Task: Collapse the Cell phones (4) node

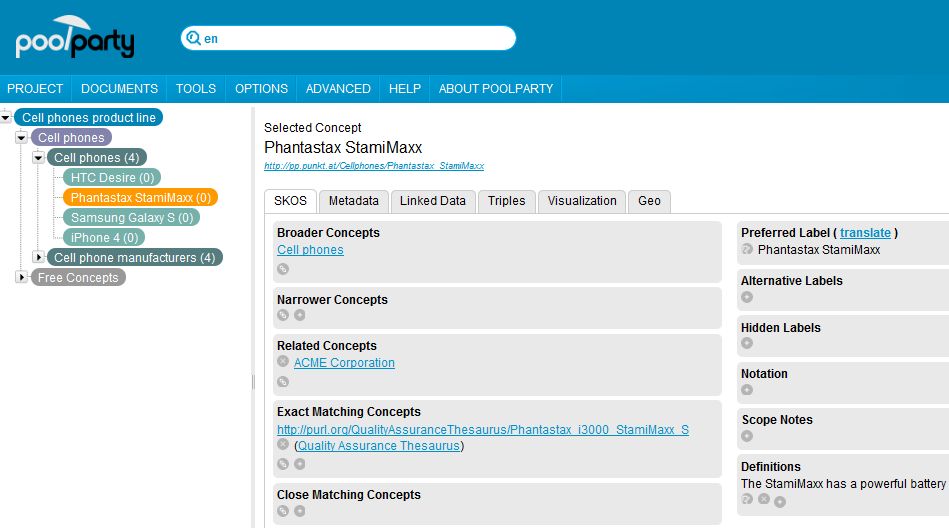Action: [x=38, y=157]
